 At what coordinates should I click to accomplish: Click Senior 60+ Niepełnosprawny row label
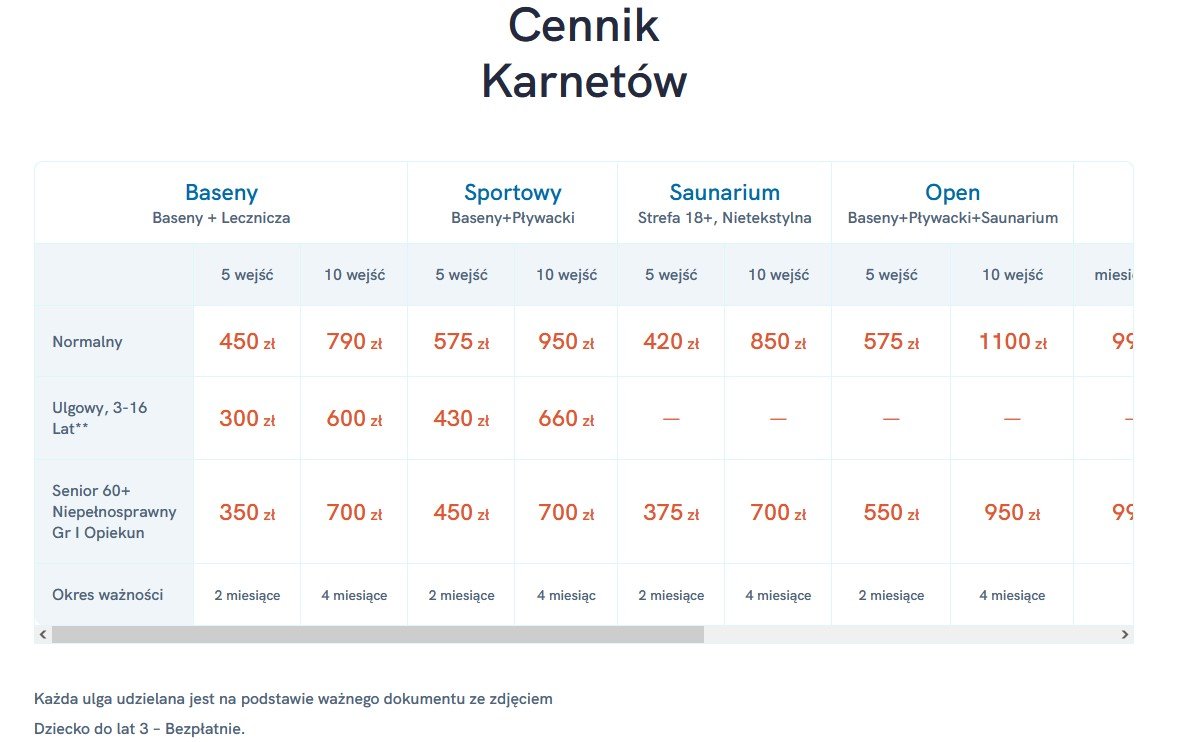114,511
